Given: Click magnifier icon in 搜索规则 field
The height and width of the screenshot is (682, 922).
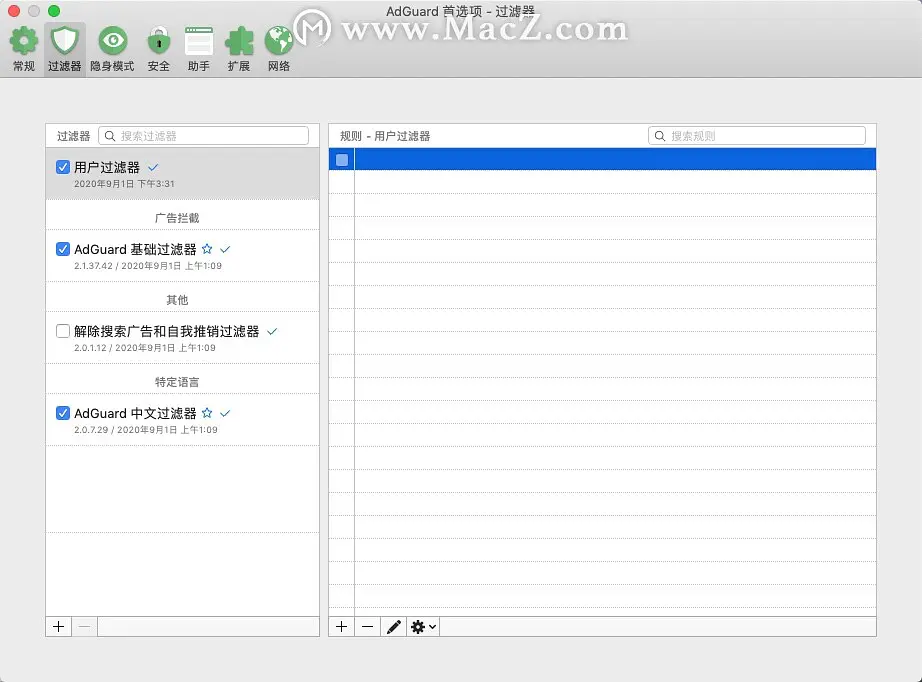Looking at the screenshot, I should pyautogui.click(x=660, y=136).
